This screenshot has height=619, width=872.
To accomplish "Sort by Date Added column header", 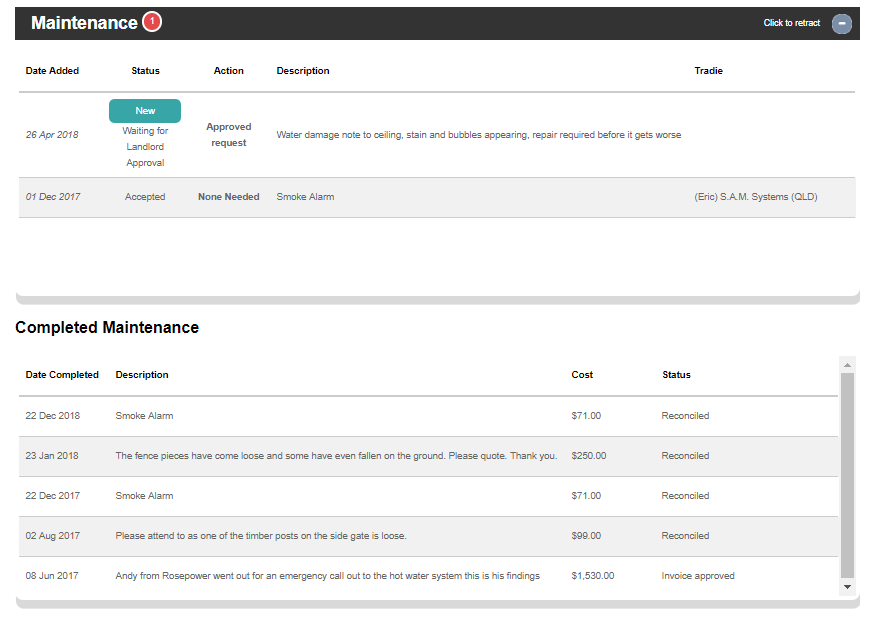I will coord(52,71).
